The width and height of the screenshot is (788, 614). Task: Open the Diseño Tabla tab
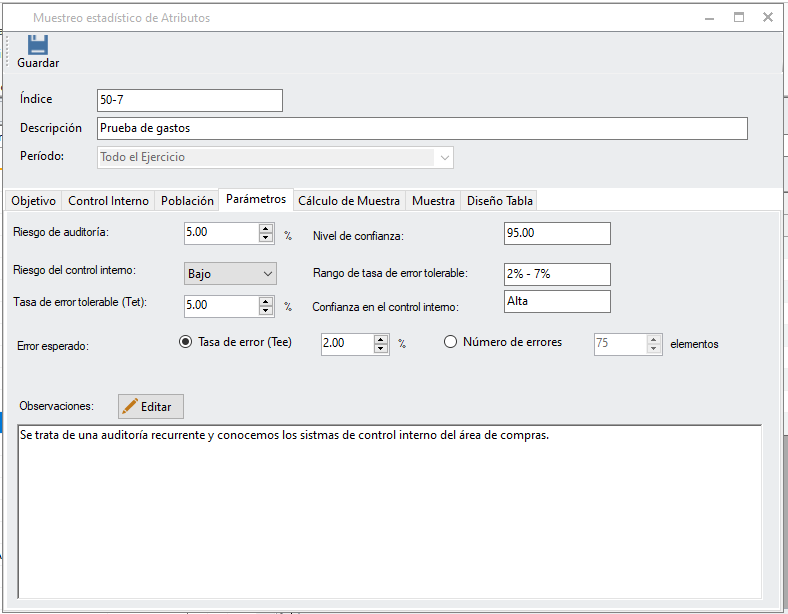pos(500,201)
